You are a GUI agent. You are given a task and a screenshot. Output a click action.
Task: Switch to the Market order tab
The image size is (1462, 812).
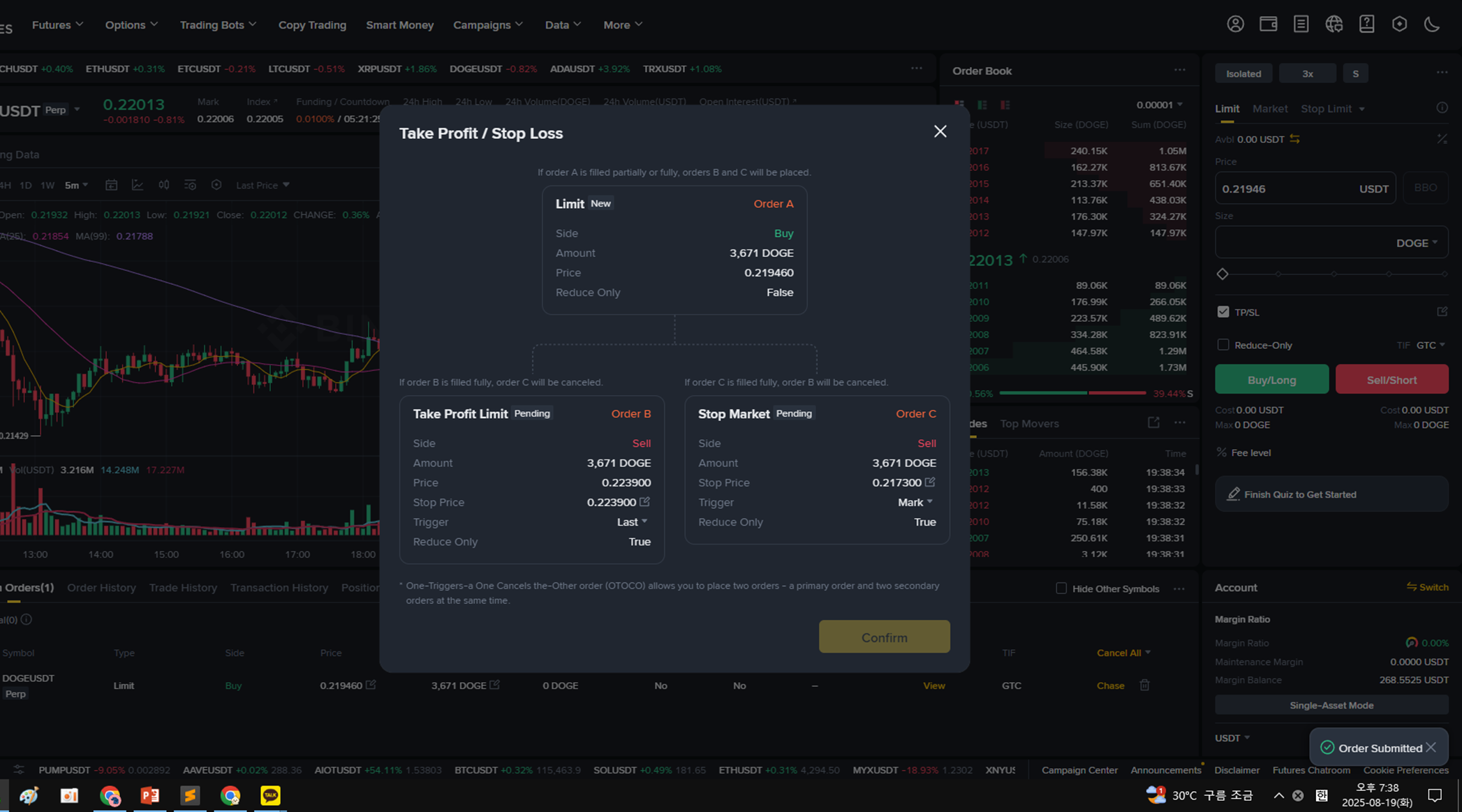(x=1269, y=109)
